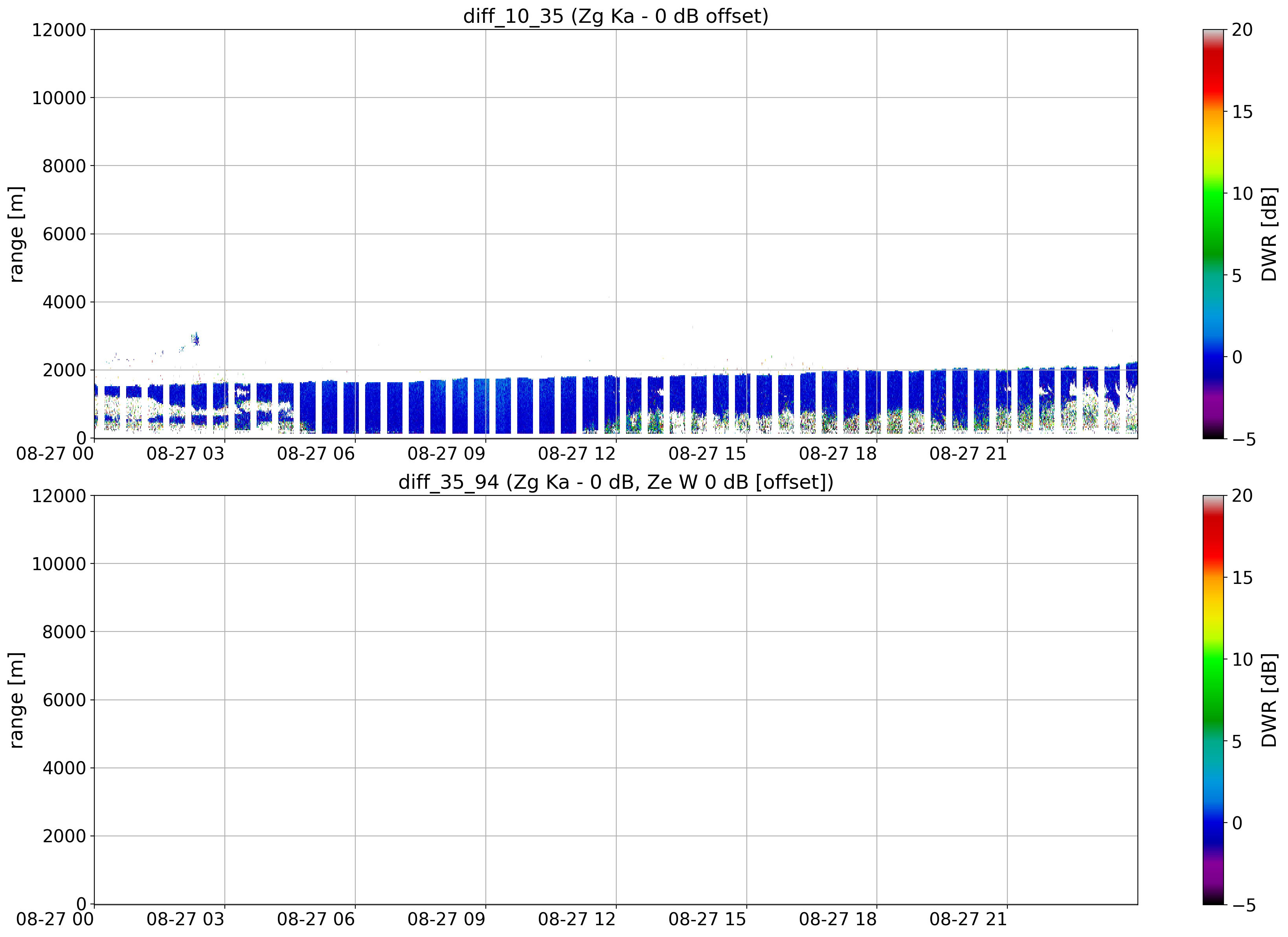Click the diff_35_94 plot title

click(616, 482)
